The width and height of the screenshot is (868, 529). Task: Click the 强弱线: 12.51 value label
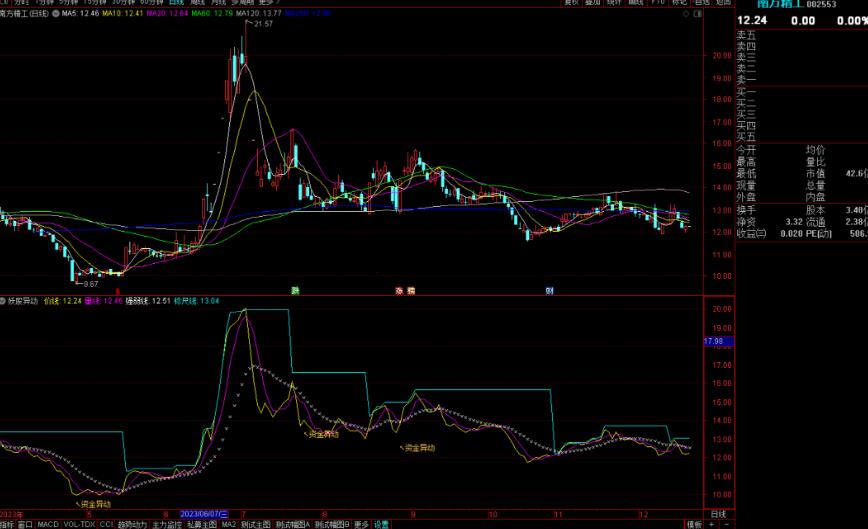tap(148, 301)
